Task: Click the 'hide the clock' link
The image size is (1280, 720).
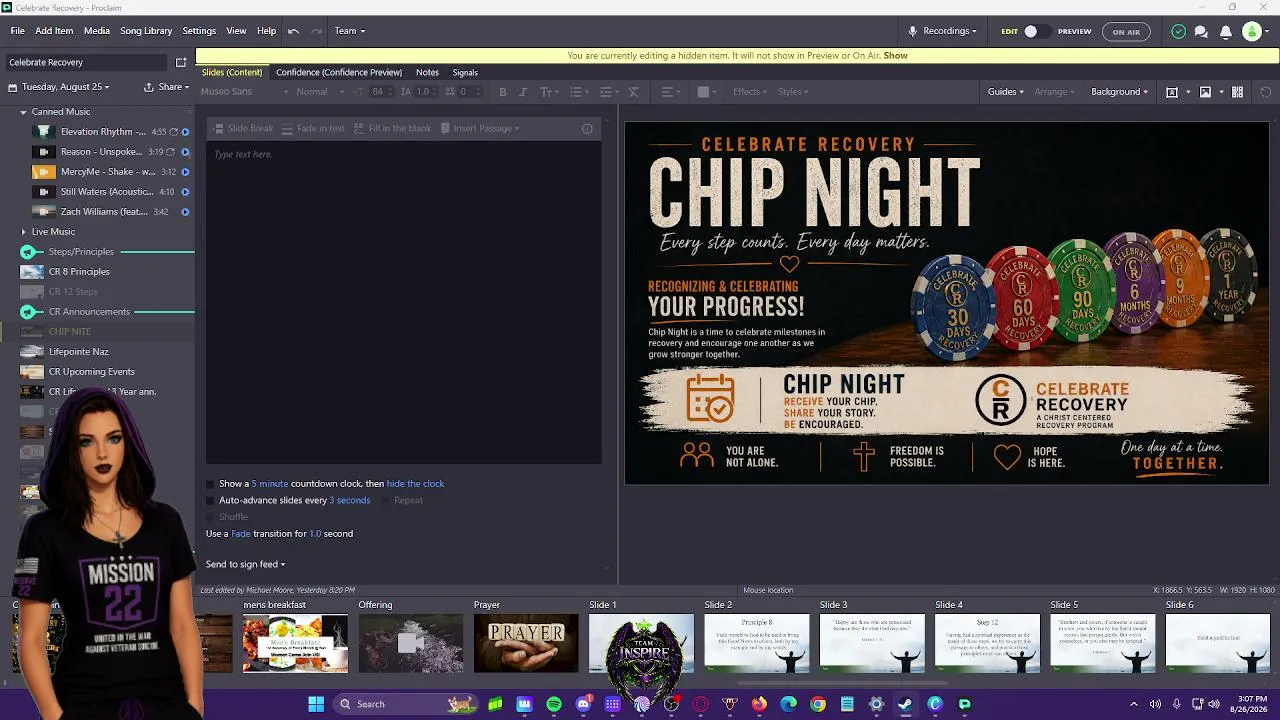Action: [x=415, y=484]
